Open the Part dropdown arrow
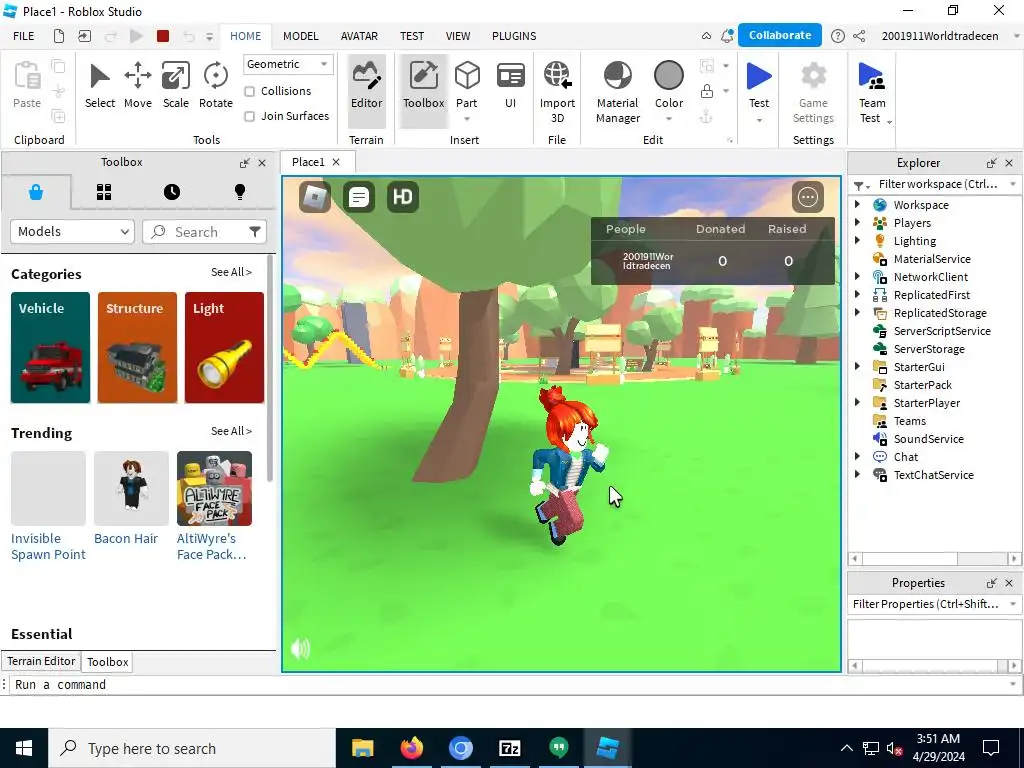 tap(467, 119)
